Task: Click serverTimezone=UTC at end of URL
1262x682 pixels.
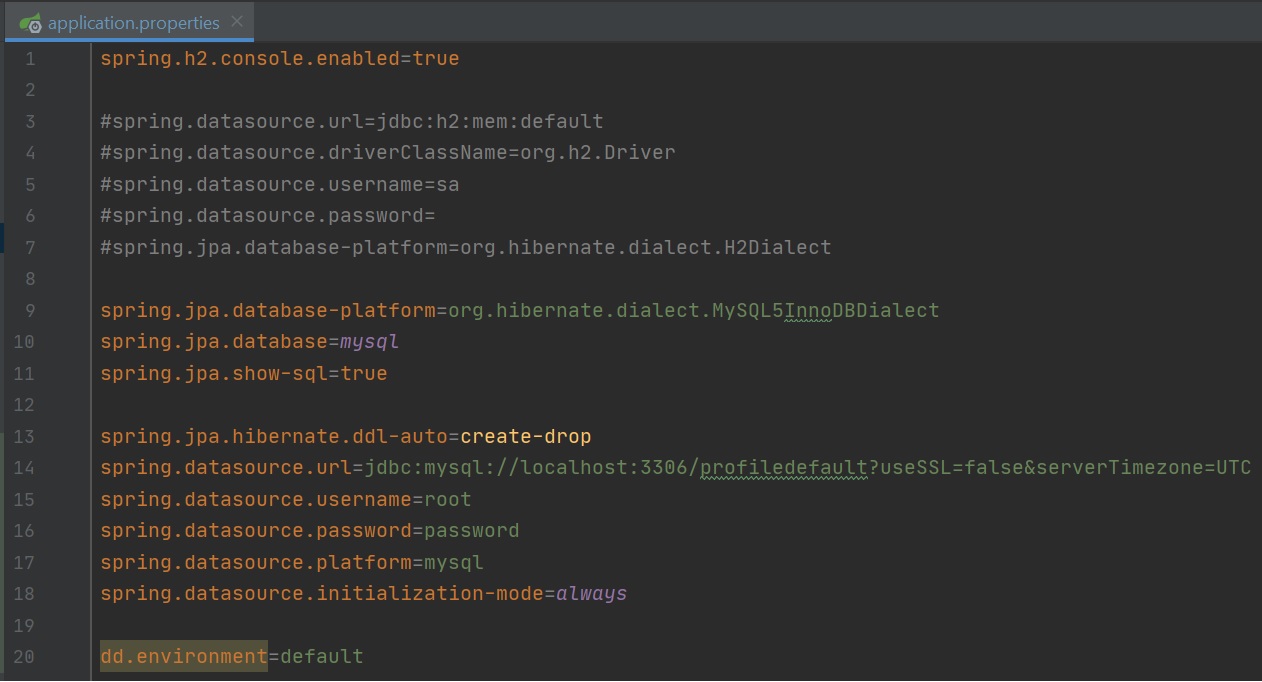Action: (x=1143, y=468)
